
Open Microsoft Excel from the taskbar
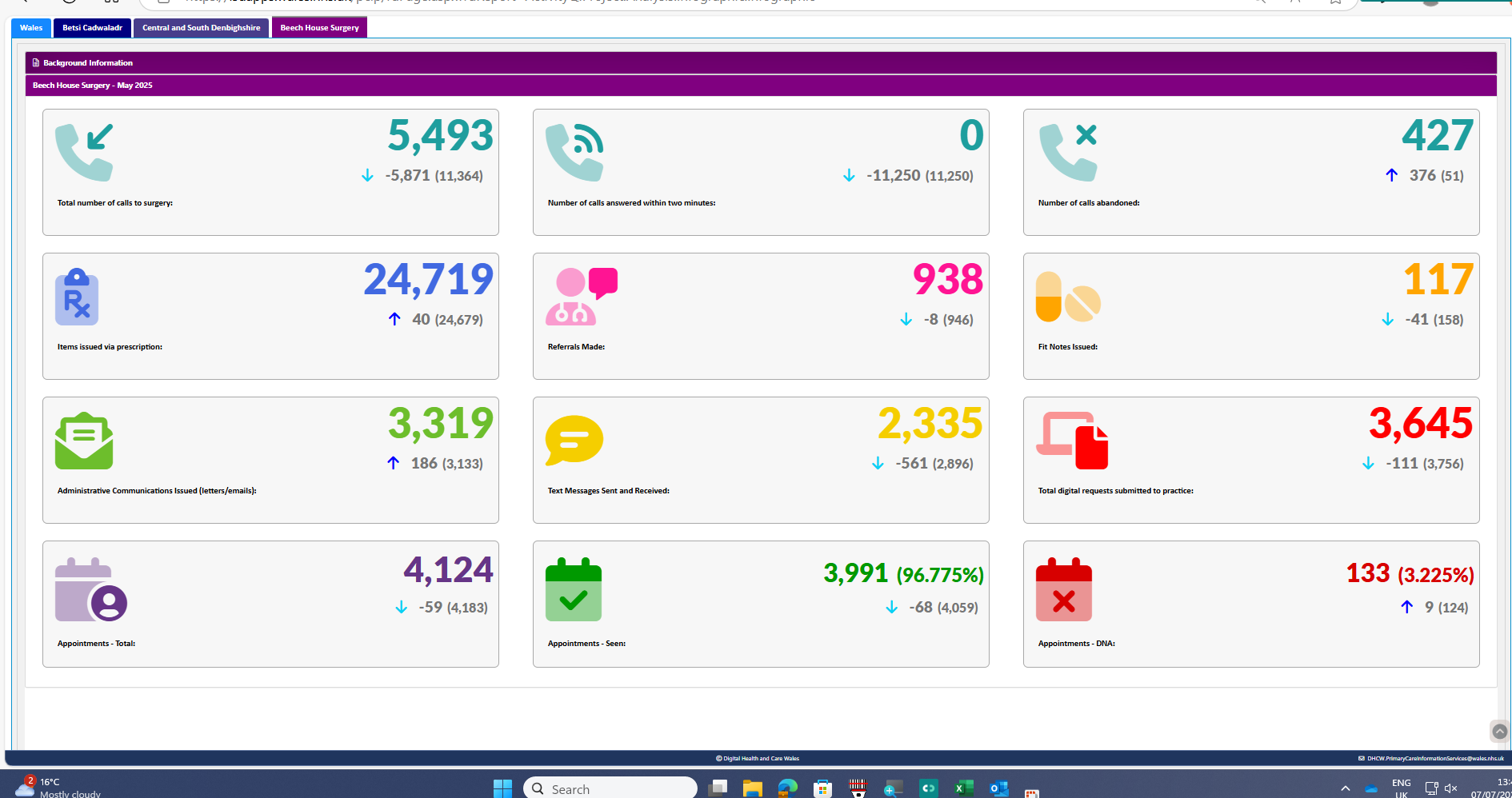(963, 788)
